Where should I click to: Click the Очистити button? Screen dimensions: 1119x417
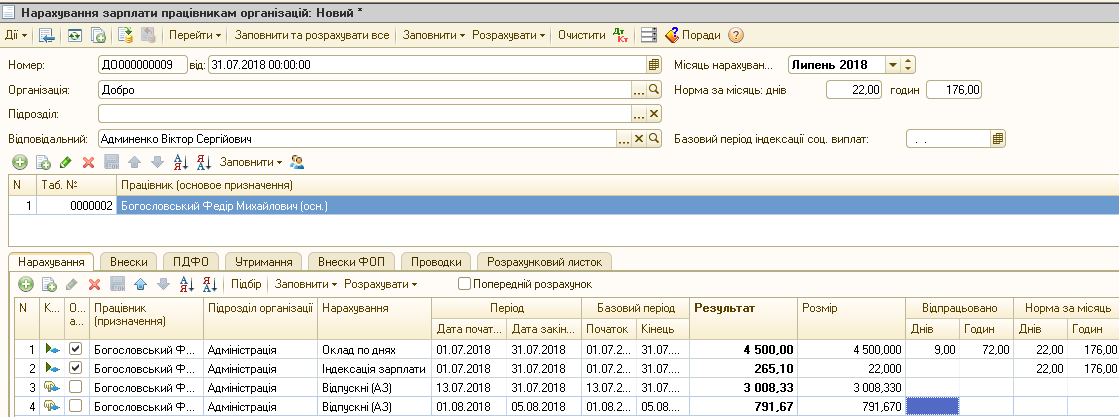coord(582,35)
